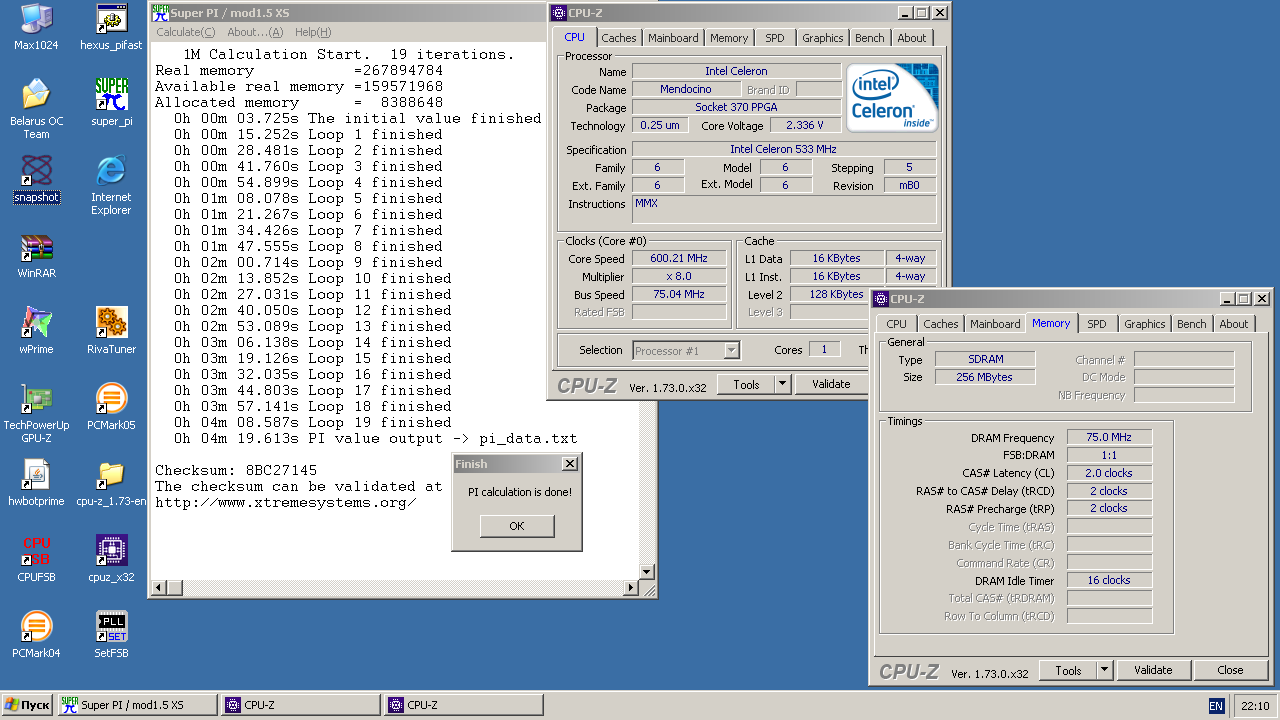Switch to Super PI taskbar button

pos(137,705)
